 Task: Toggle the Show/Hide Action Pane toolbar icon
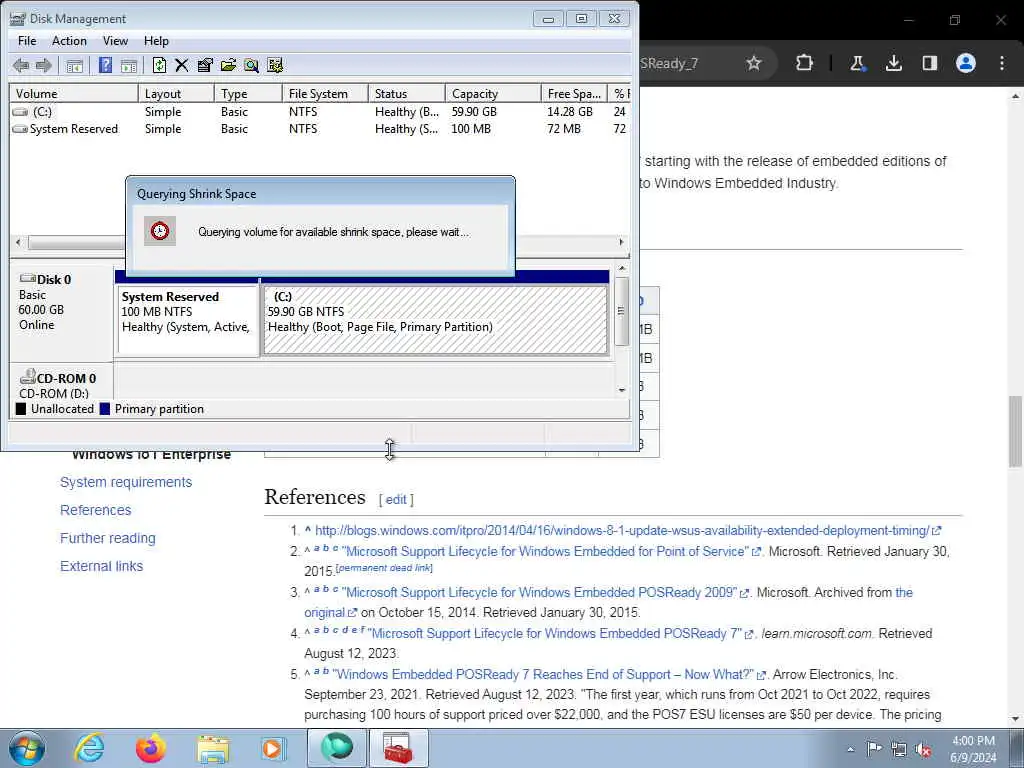(129, 65)
